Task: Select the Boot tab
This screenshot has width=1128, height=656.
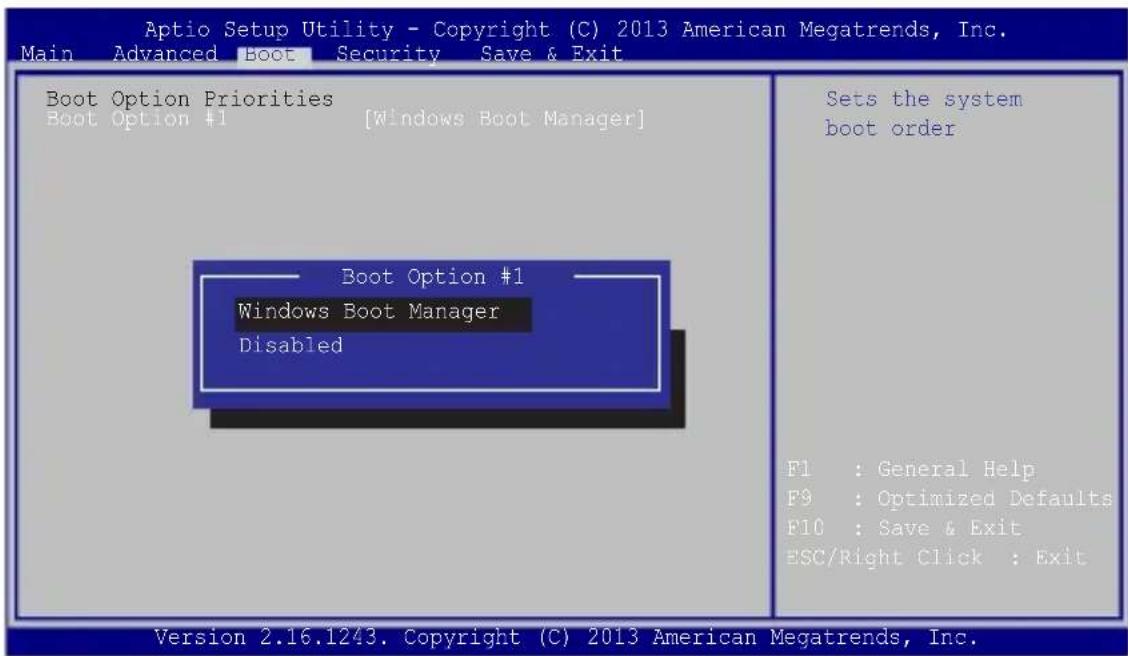Action: tap(274, 55)
